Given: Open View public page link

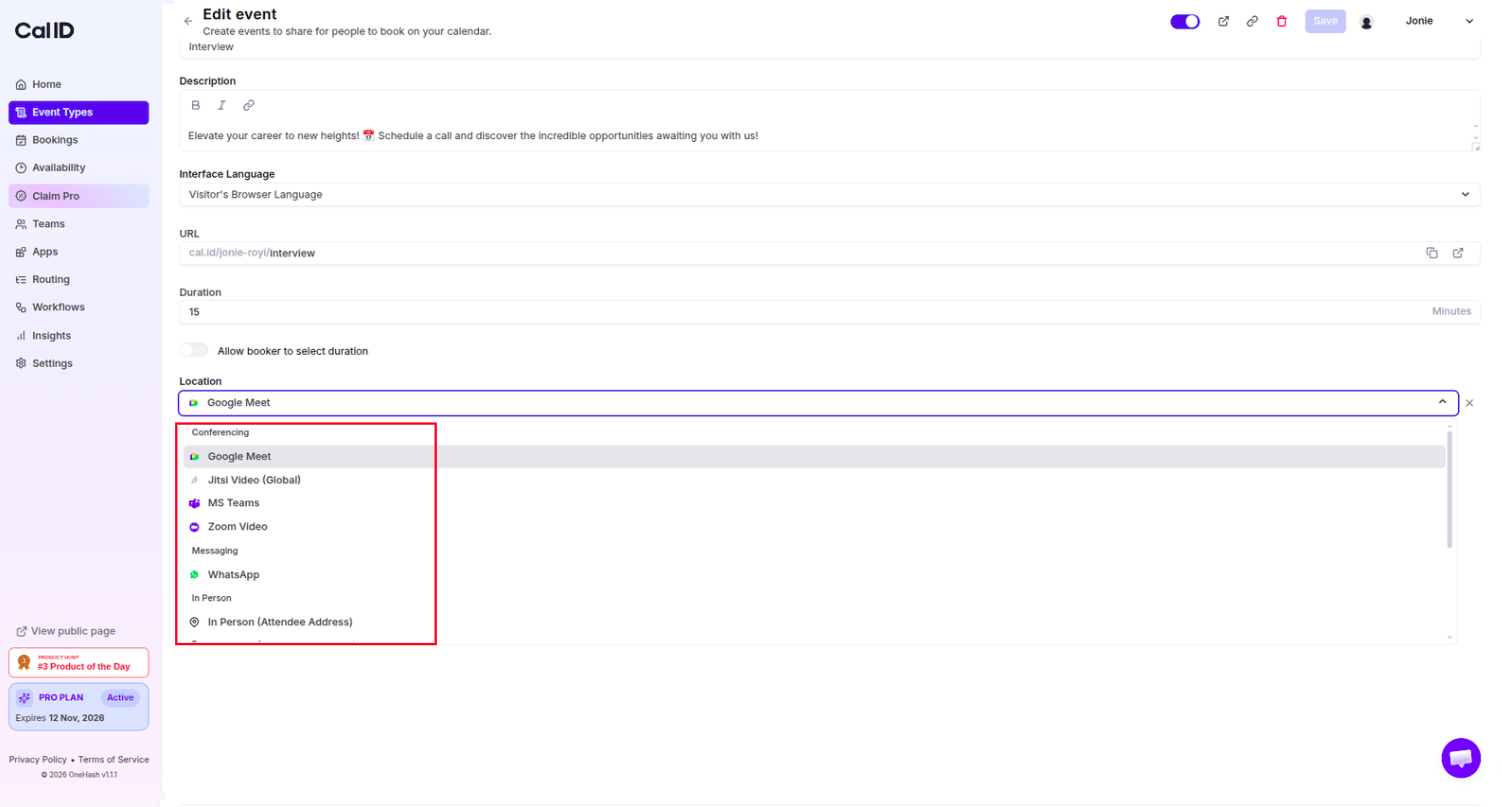Looking at the screenshot, I should click(66, 631).
